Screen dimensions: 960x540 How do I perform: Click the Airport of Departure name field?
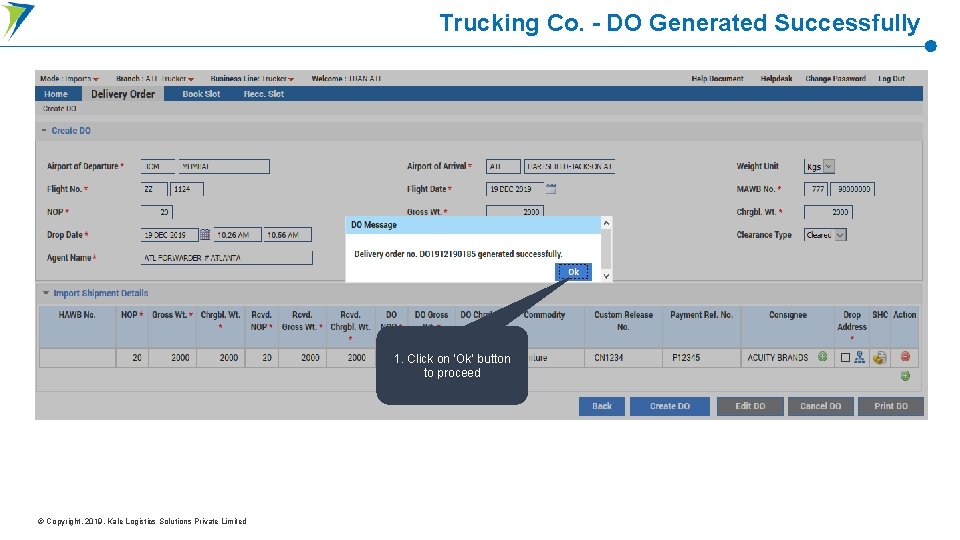point(224,167)
